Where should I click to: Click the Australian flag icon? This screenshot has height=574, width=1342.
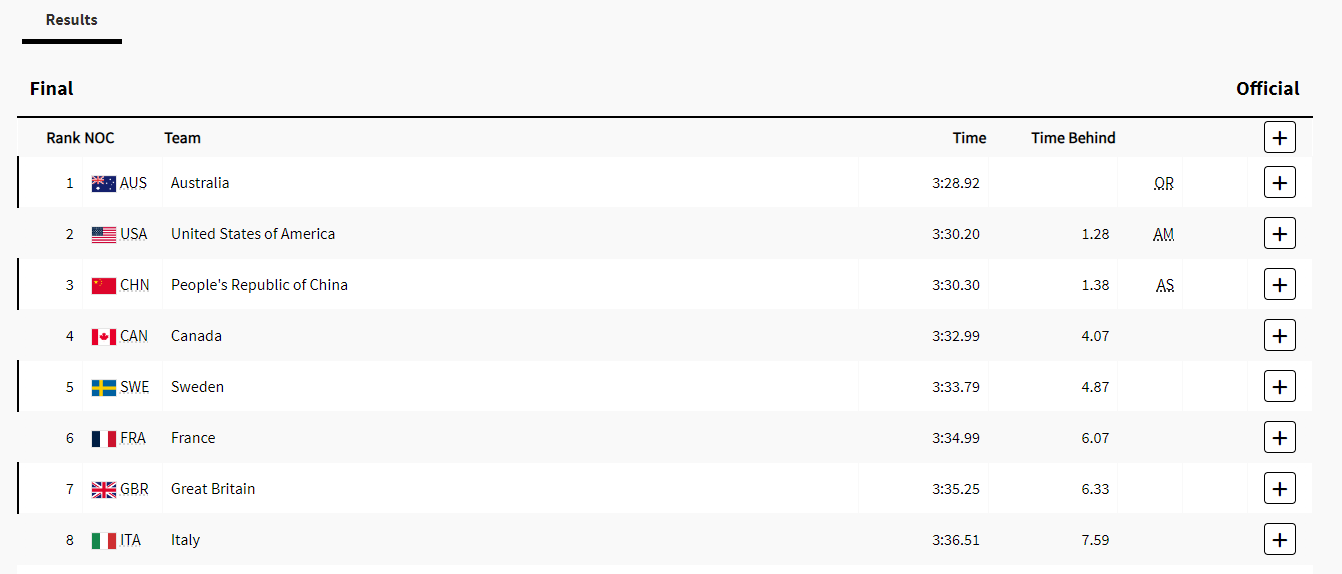(104, 184)
